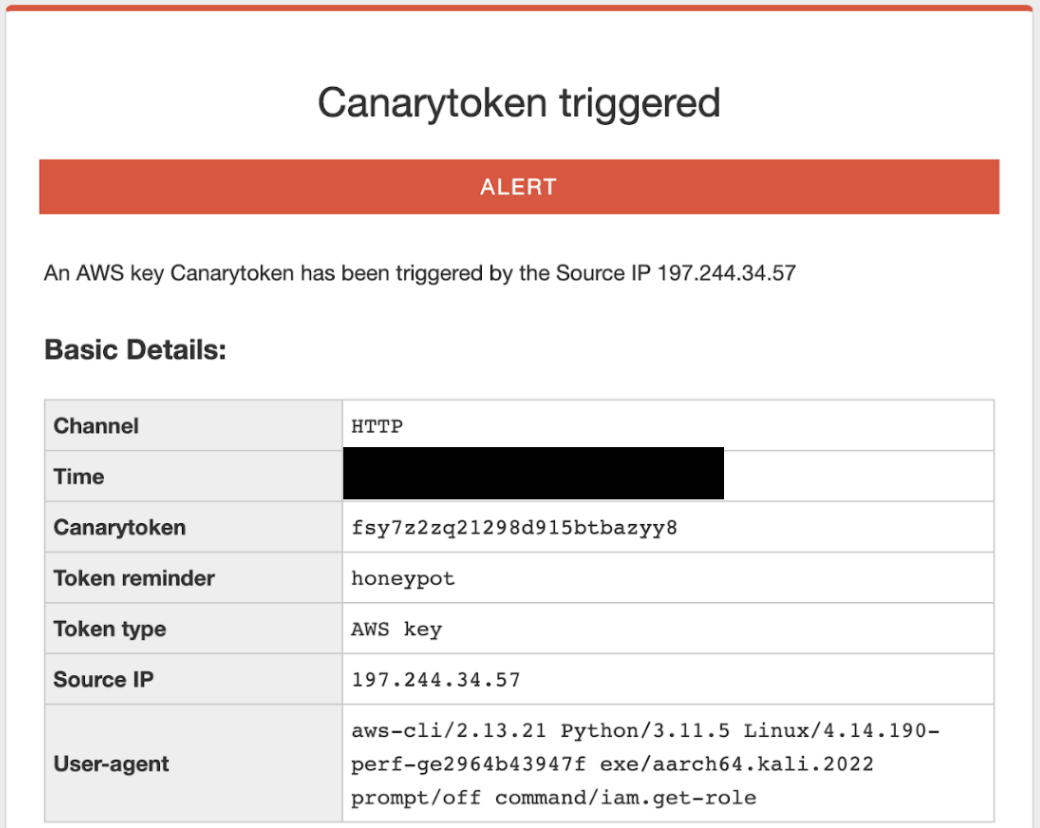This screenshot has width=1040, height=828.
Task: Click the "Canarytoken triggered" heading
Action: tap(519, 103)
